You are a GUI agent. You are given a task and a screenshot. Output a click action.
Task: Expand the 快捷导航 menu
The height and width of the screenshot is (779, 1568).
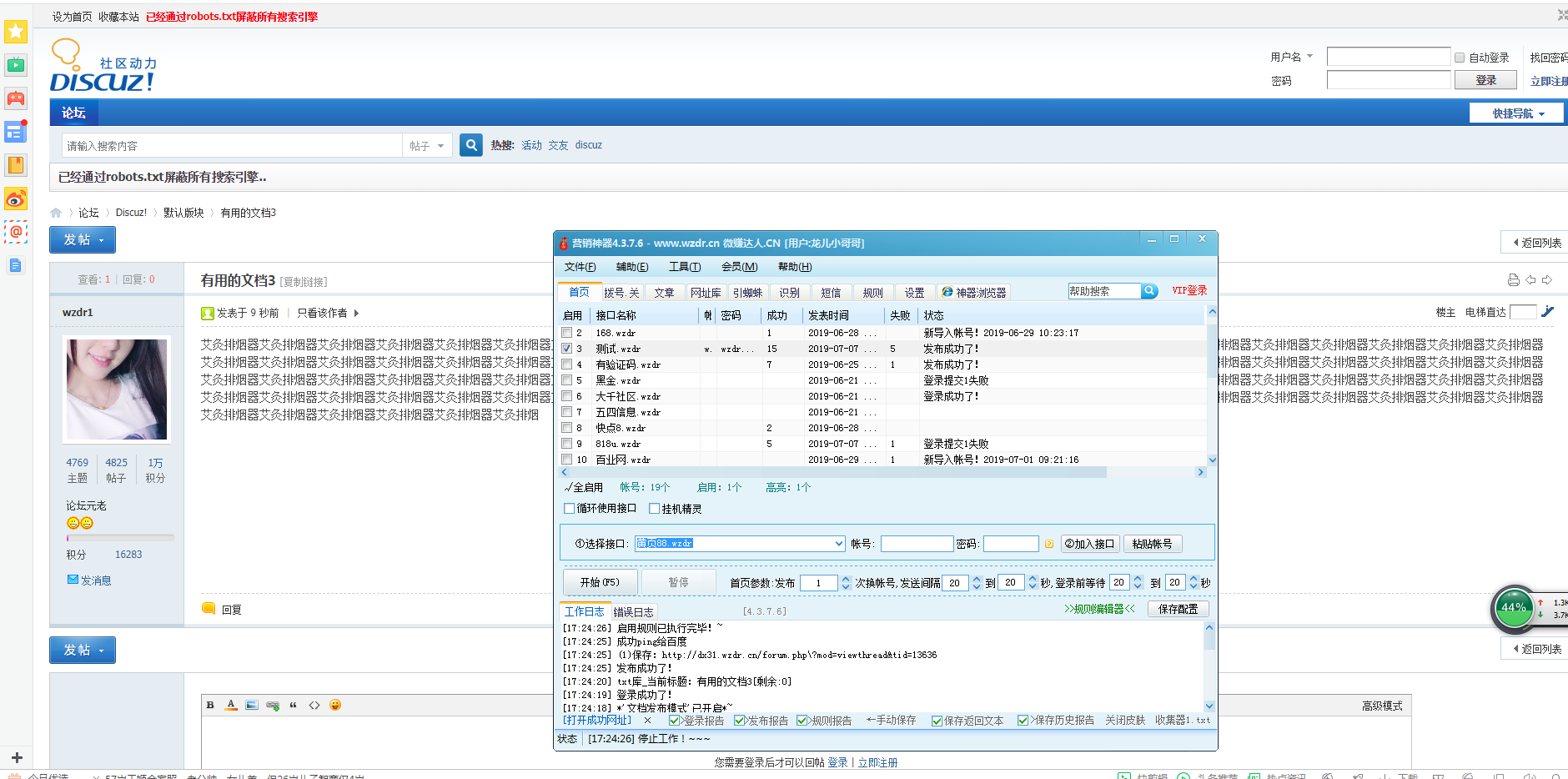1516,112
